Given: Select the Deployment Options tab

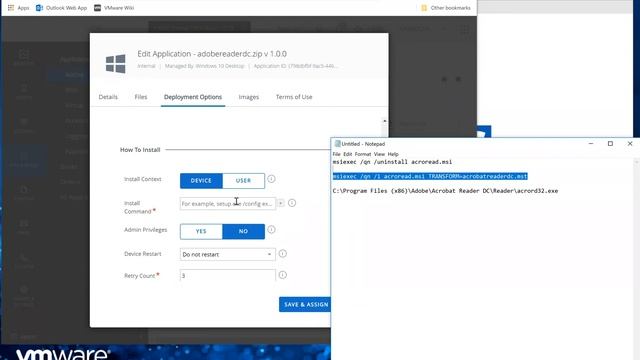Looking at the screenshot, I should 193,97.
